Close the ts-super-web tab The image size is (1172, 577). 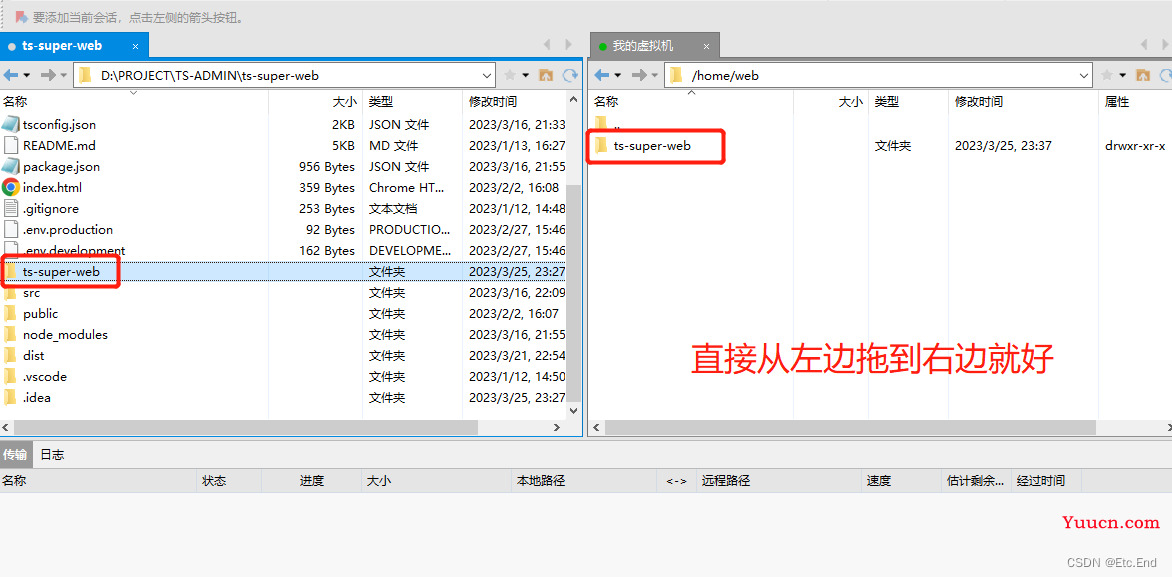point(135,46)
